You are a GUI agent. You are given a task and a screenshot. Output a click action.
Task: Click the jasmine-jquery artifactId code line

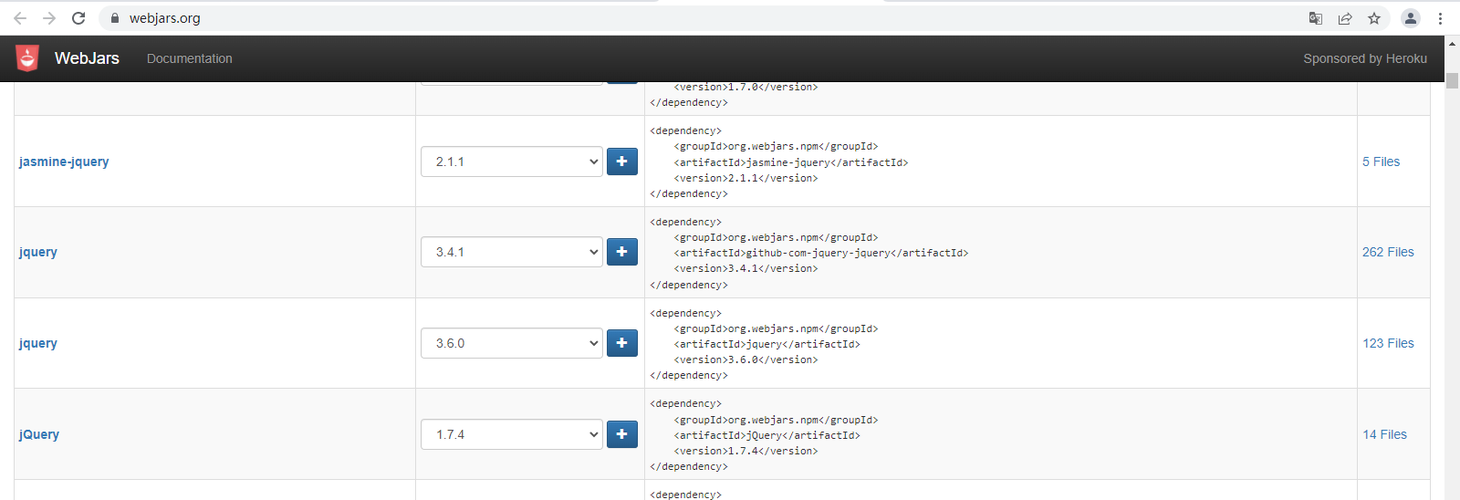click(x=791, y=162)
